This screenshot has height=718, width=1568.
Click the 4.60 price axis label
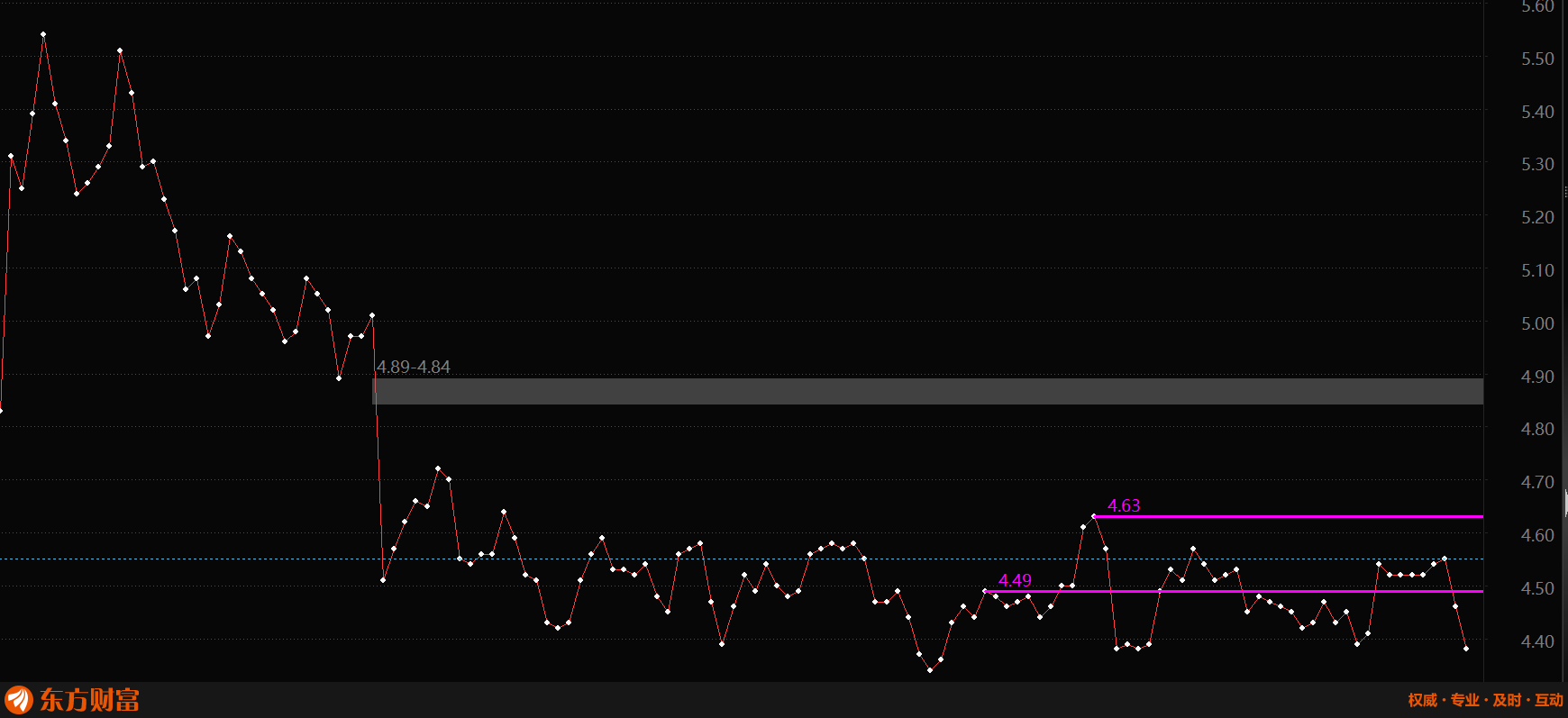tap(1537, 535)
